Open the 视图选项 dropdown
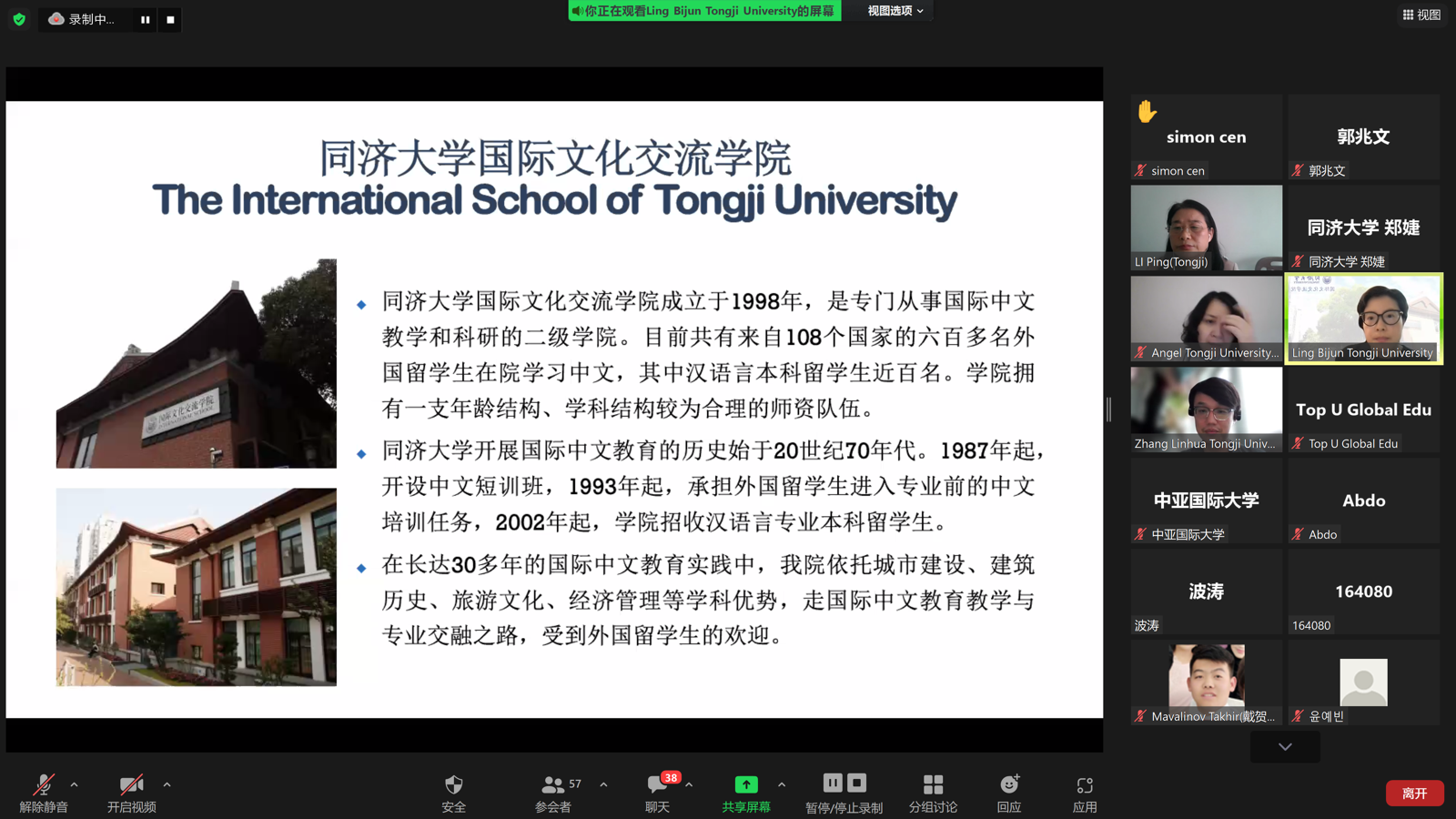 click(895, 11)
